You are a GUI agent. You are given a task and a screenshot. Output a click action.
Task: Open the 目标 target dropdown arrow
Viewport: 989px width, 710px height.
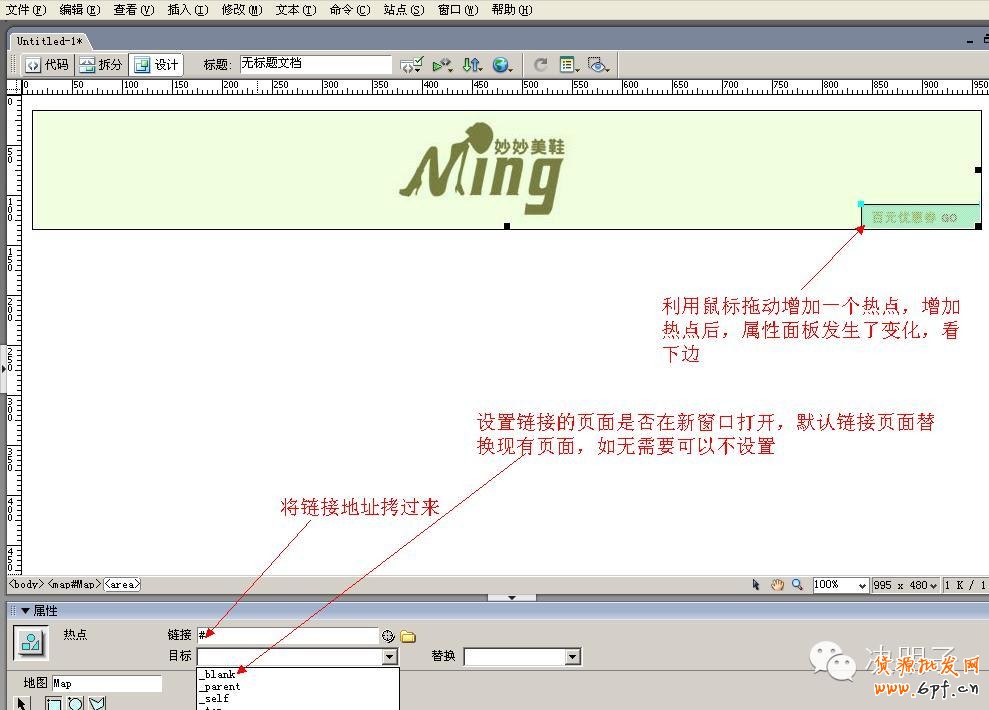(390, 657)
